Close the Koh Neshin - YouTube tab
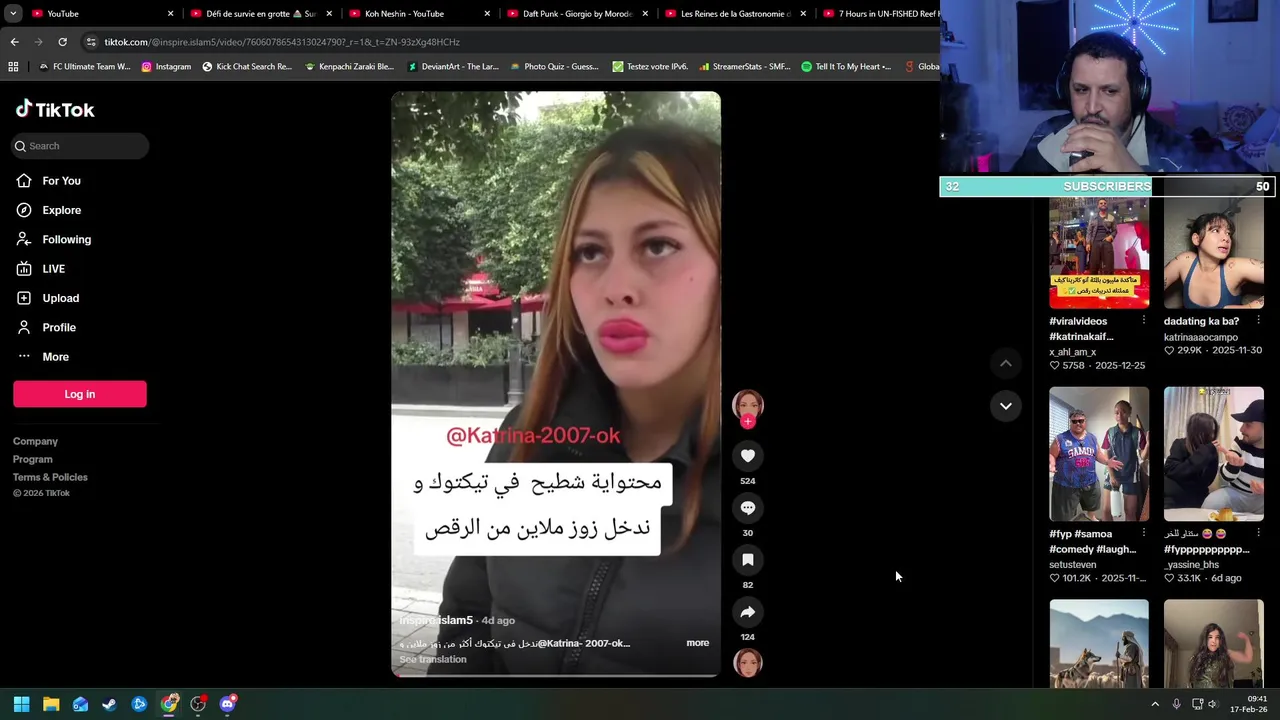This screenshot has height=720, width=1280. [x=487, y=14]
